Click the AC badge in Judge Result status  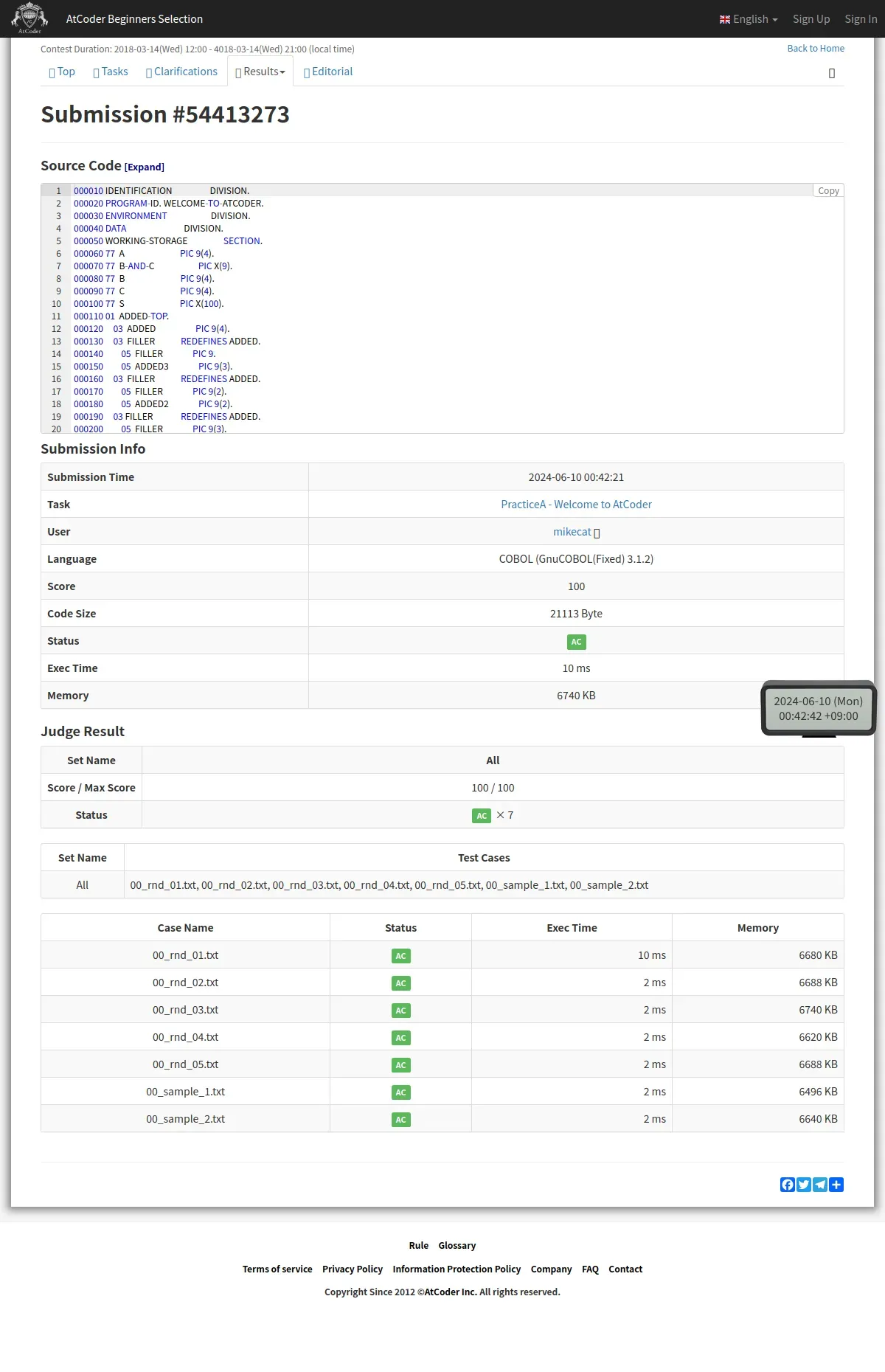pos(482,816)
